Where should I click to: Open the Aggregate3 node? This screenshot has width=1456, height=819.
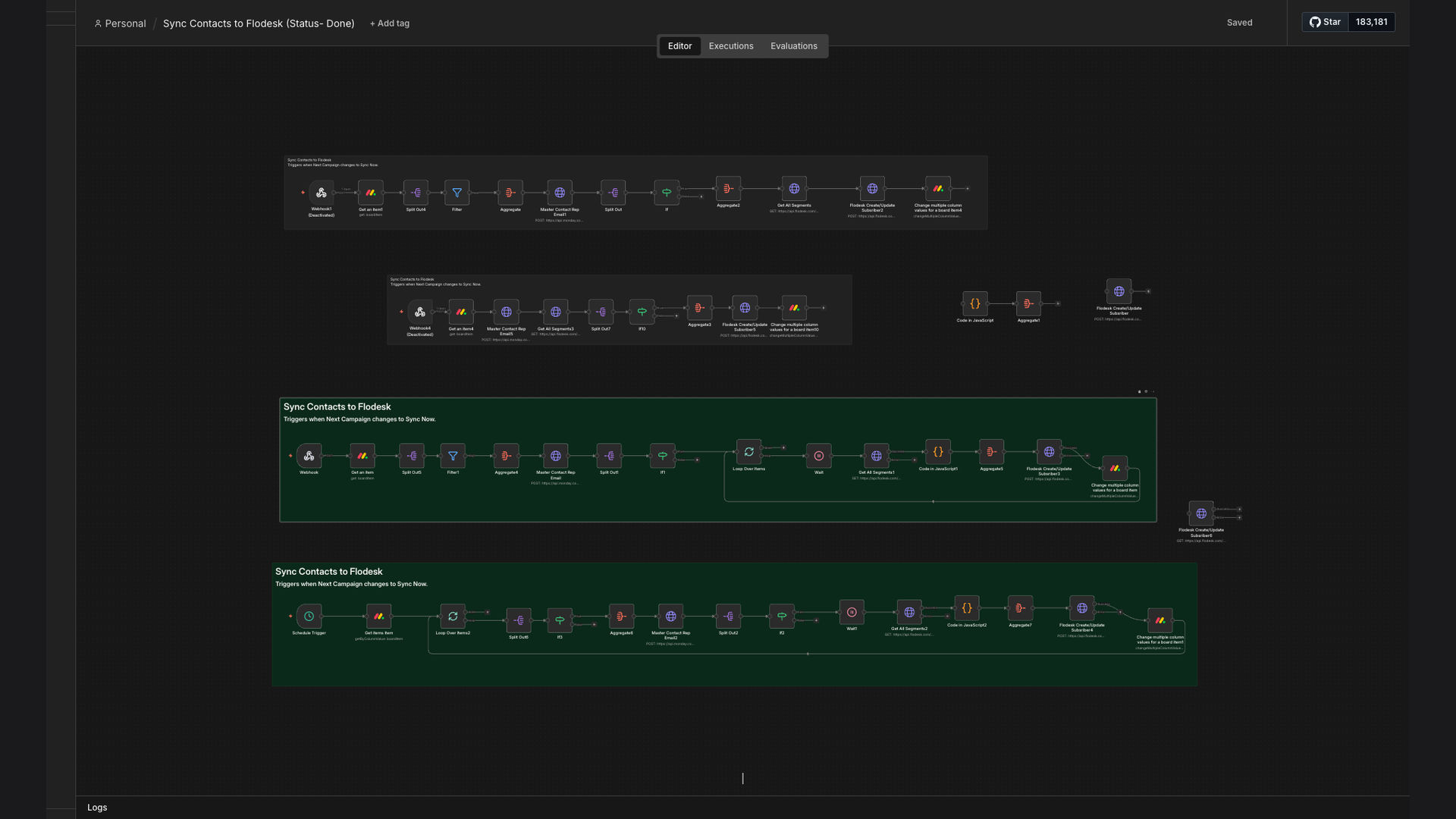pos(699,308)
